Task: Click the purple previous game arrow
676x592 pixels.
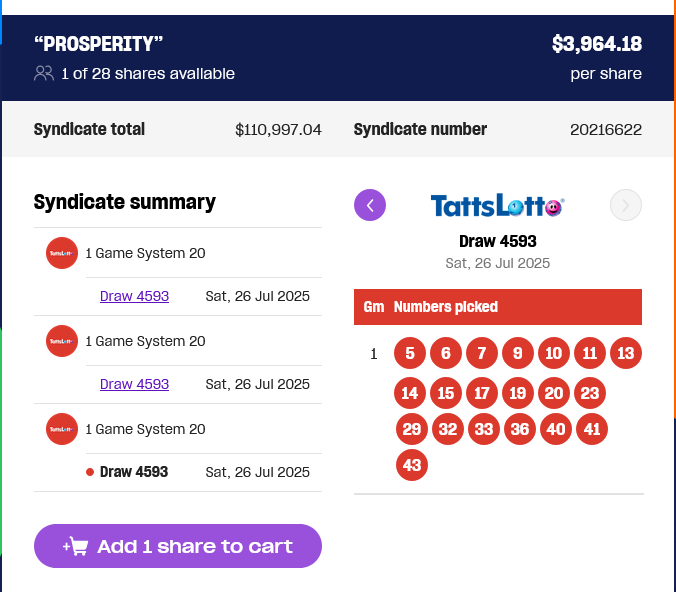Action: click(370, 205)
